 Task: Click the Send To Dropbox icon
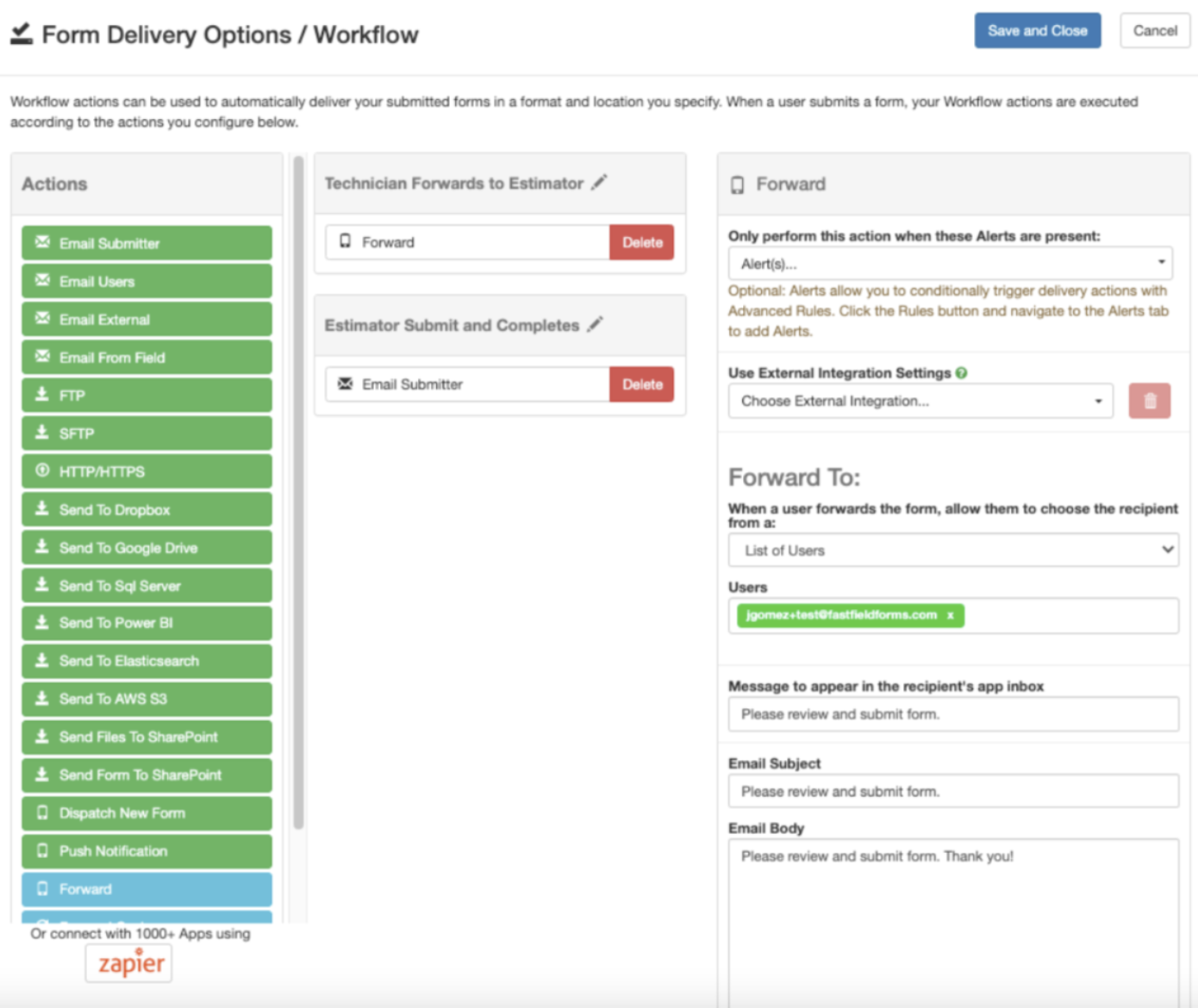(41, 509)
